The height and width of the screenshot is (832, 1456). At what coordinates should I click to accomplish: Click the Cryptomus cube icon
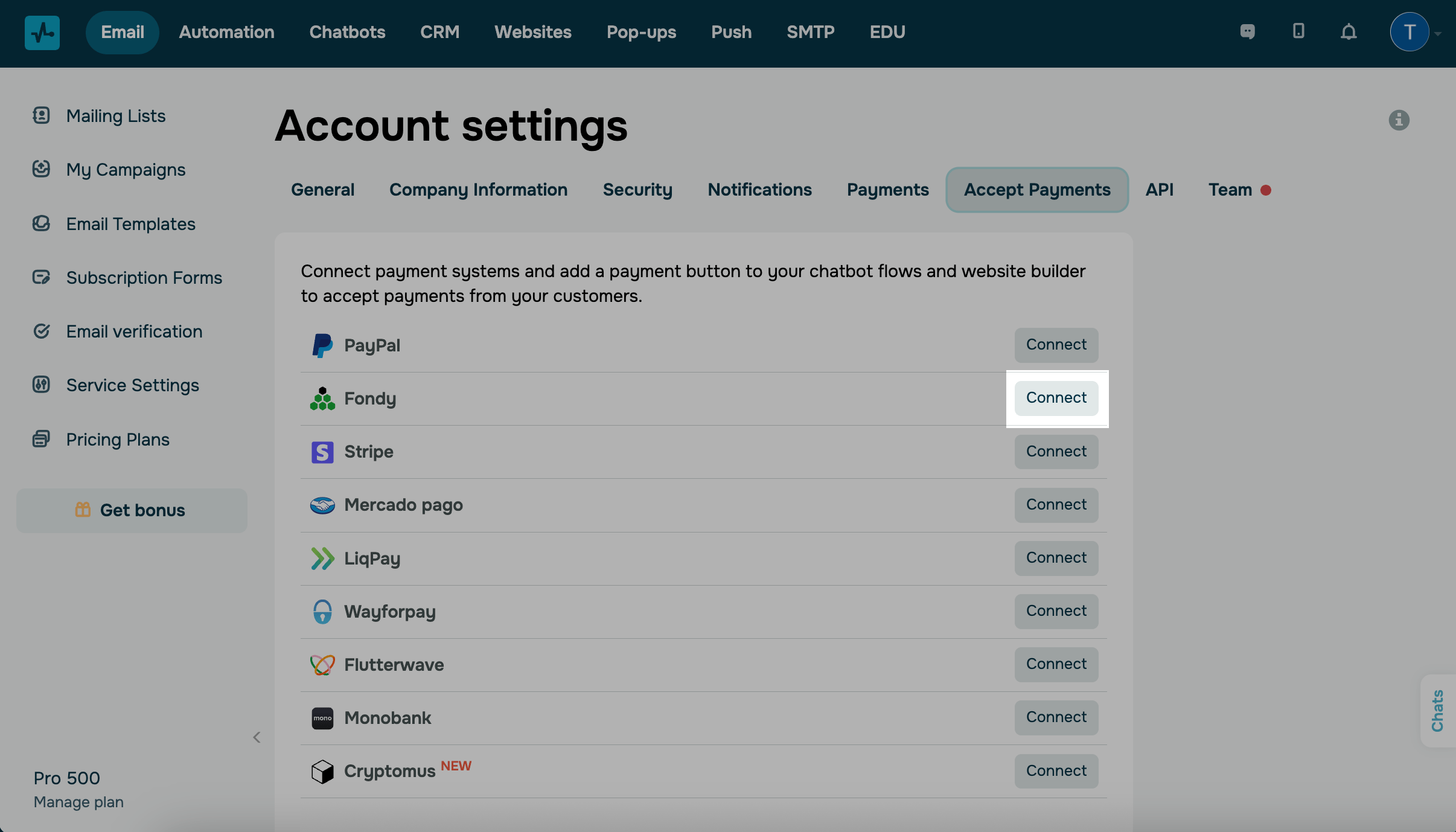click(322, 771)
